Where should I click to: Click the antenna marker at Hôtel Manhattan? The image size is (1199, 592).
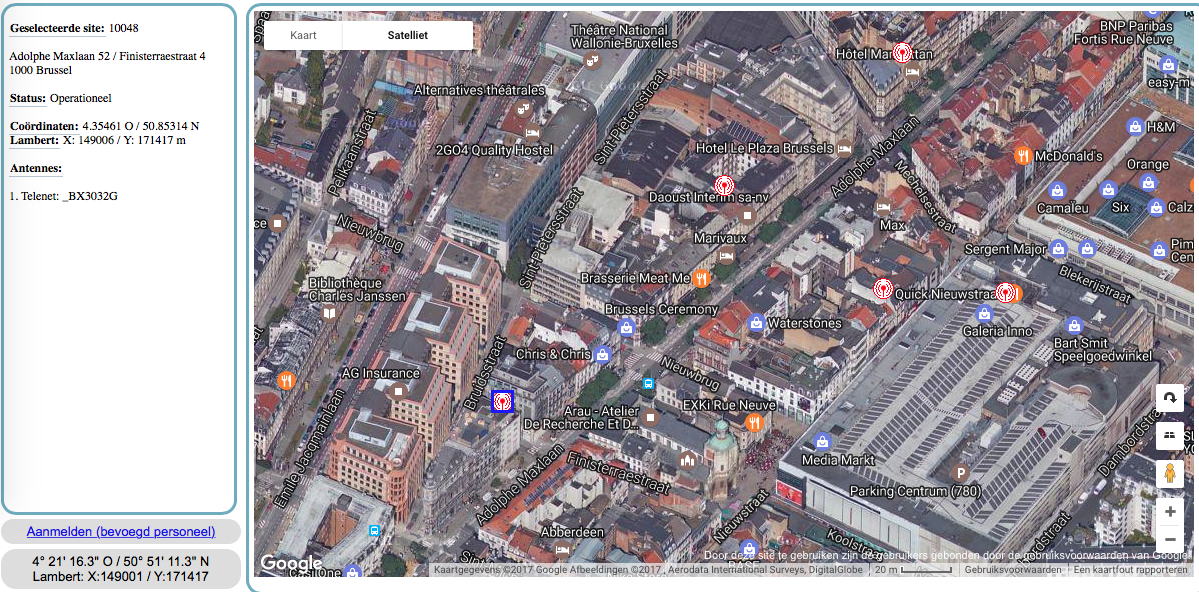903,54
